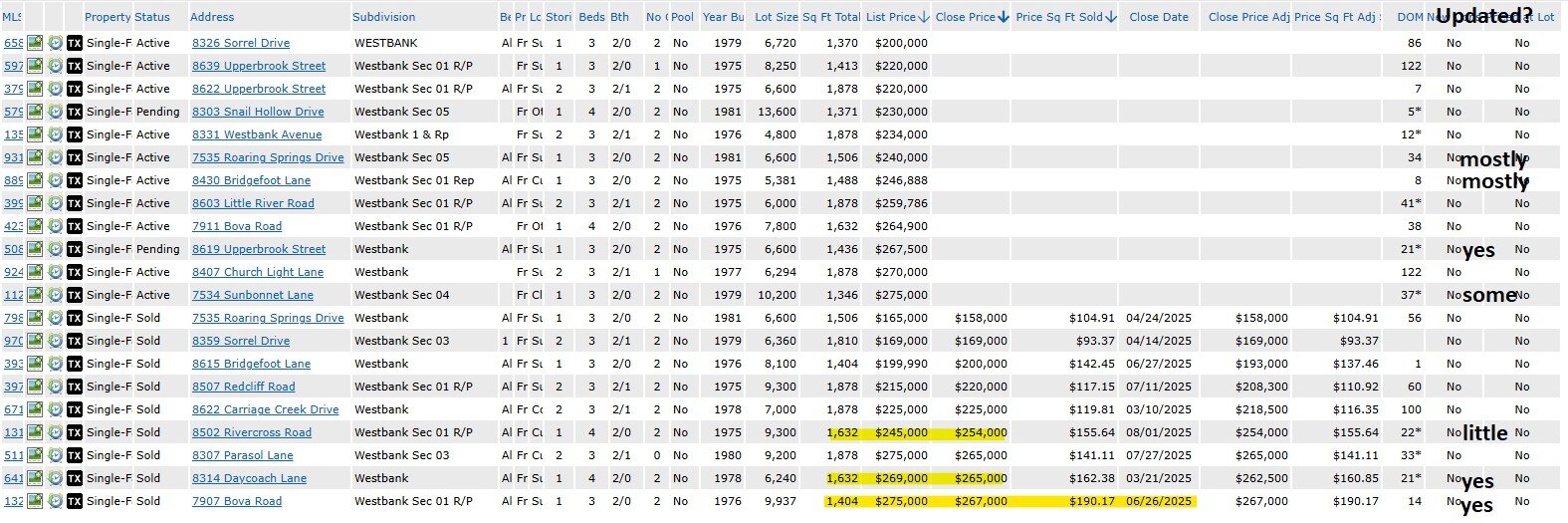Viewport: 1568px width, 523px height.
Task: Toggle sort arrow on Price Sq Ft Sold
Action: [x=1111, y=17]
